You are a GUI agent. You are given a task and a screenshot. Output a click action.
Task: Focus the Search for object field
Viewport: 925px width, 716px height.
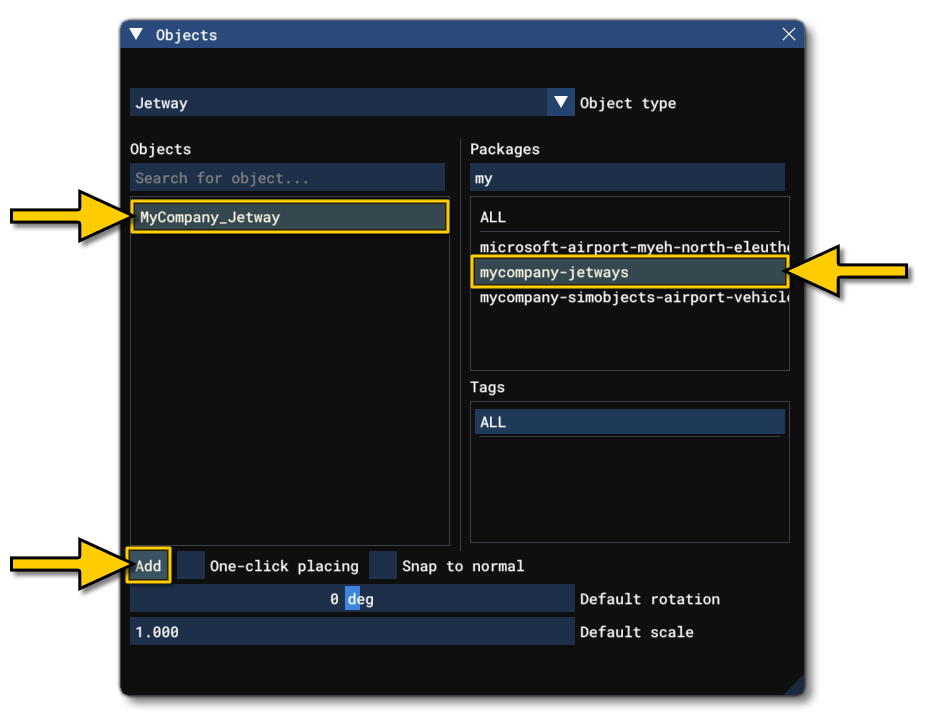point(287,178)
